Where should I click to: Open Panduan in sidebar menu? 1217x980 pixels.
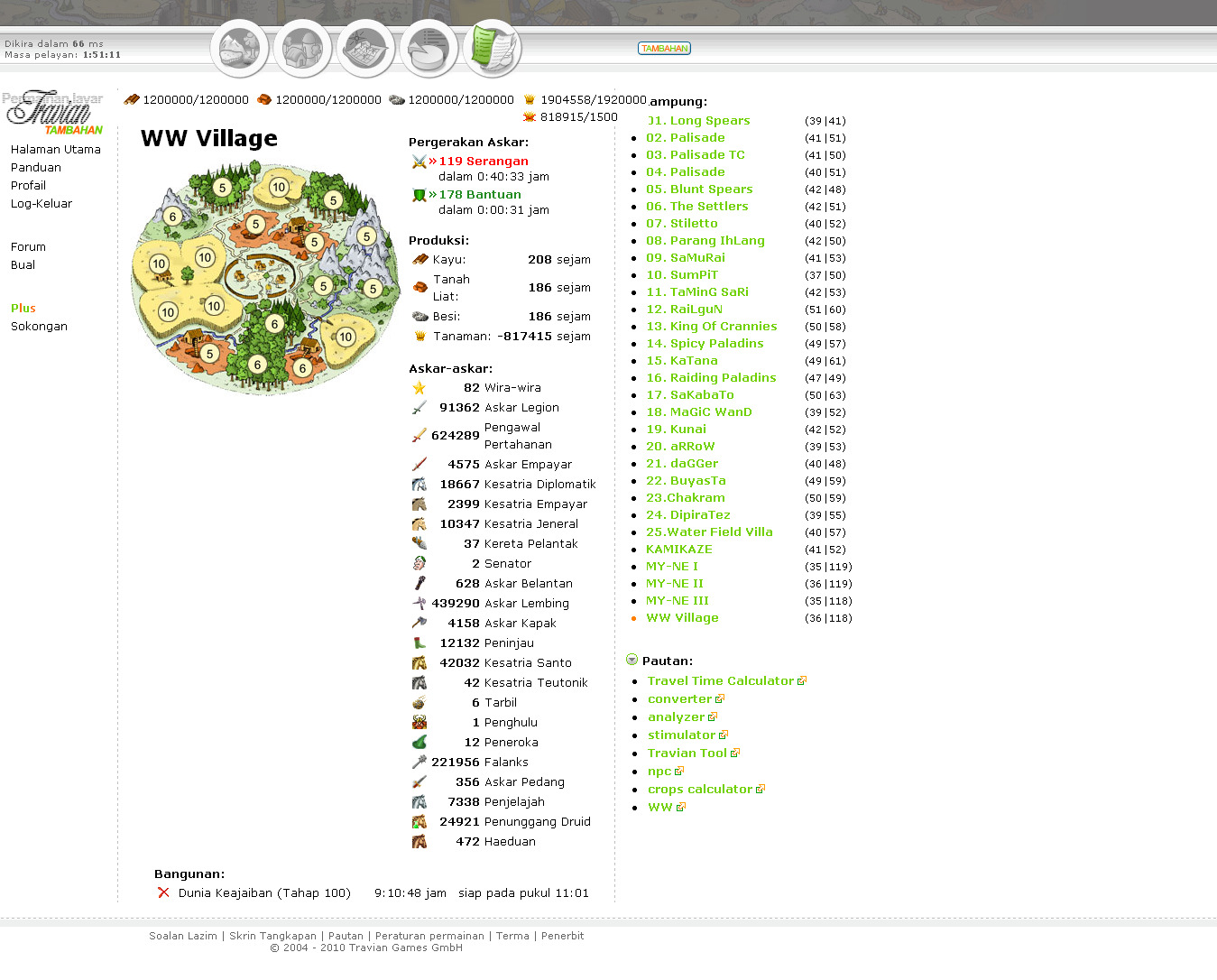36,168
